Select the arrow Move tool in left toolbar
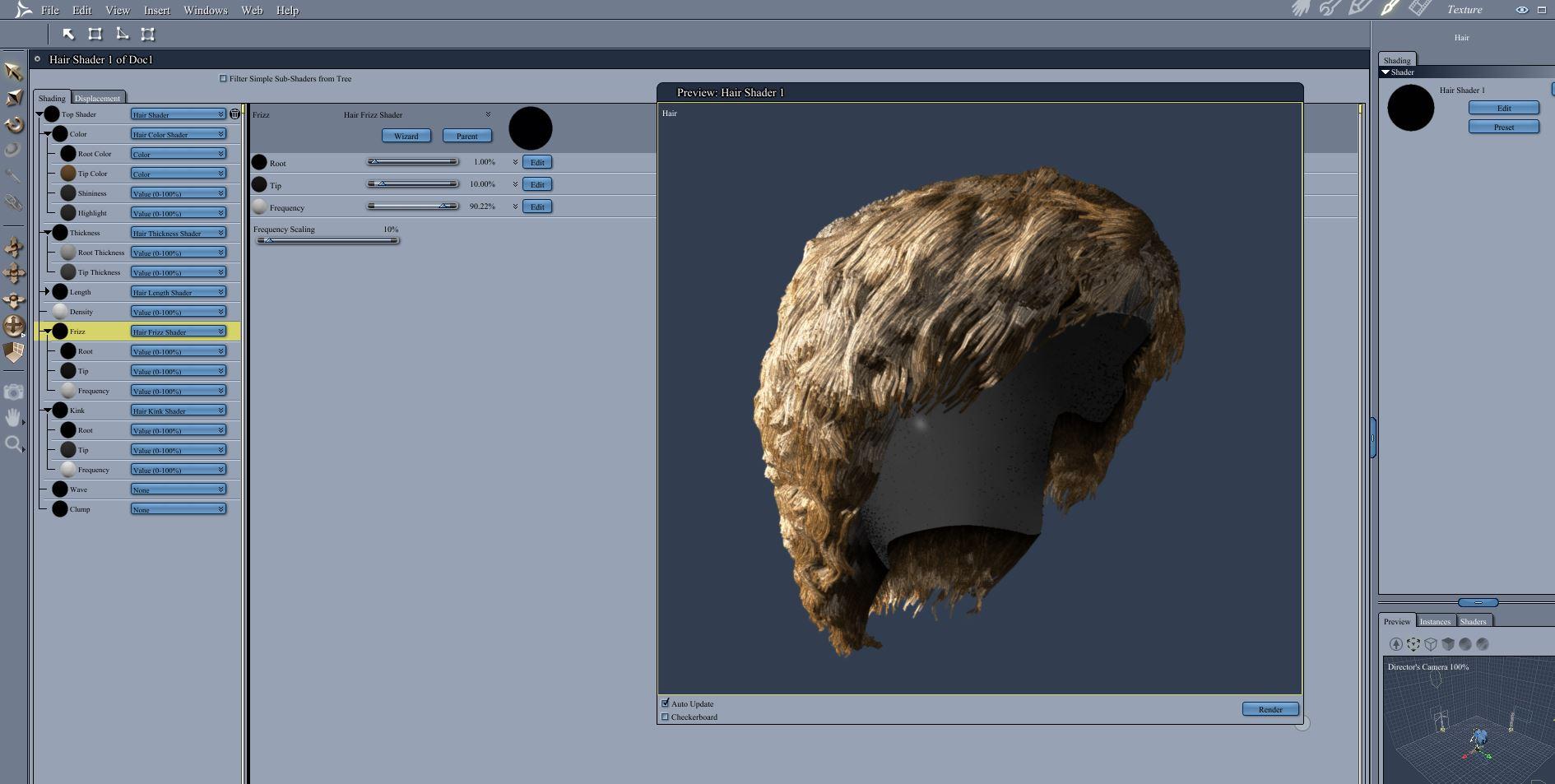 point(13,72)
